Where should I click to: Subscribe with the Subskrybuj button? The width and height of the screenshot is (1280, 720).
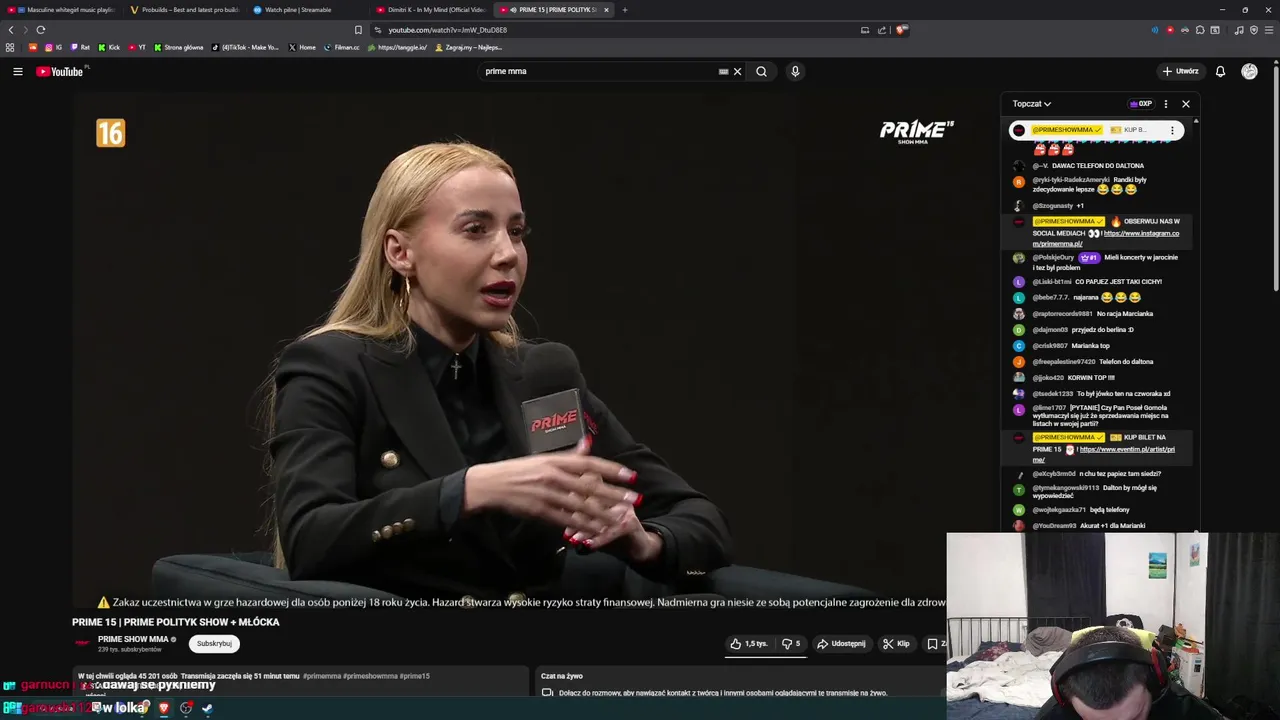coord(214,644)
